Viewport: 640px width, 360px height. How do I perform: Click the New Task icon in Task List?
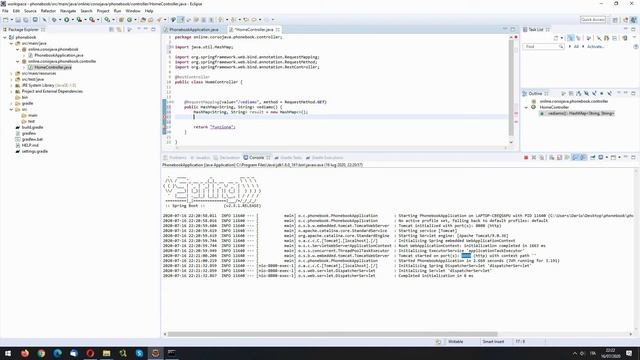point(556,38)
